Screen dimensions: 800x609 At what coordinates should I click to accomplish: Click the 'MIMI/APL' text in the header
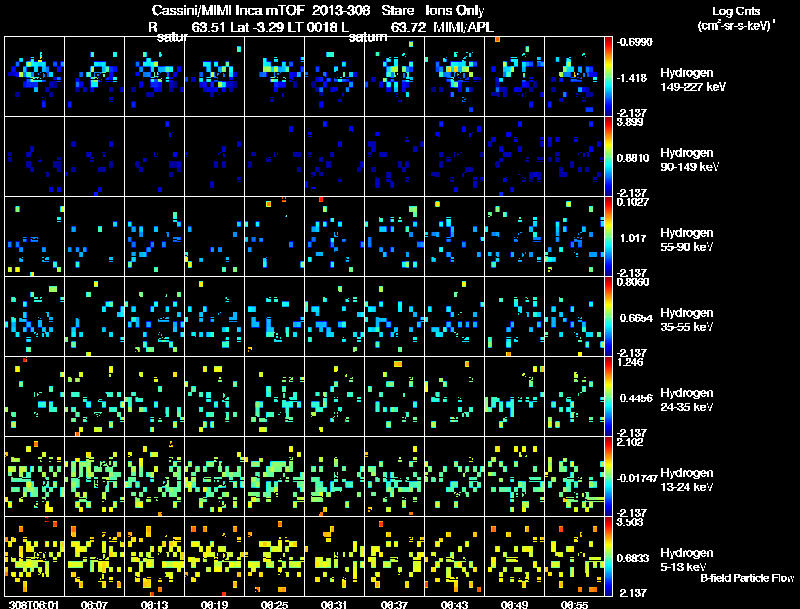(x=463, y=27)
